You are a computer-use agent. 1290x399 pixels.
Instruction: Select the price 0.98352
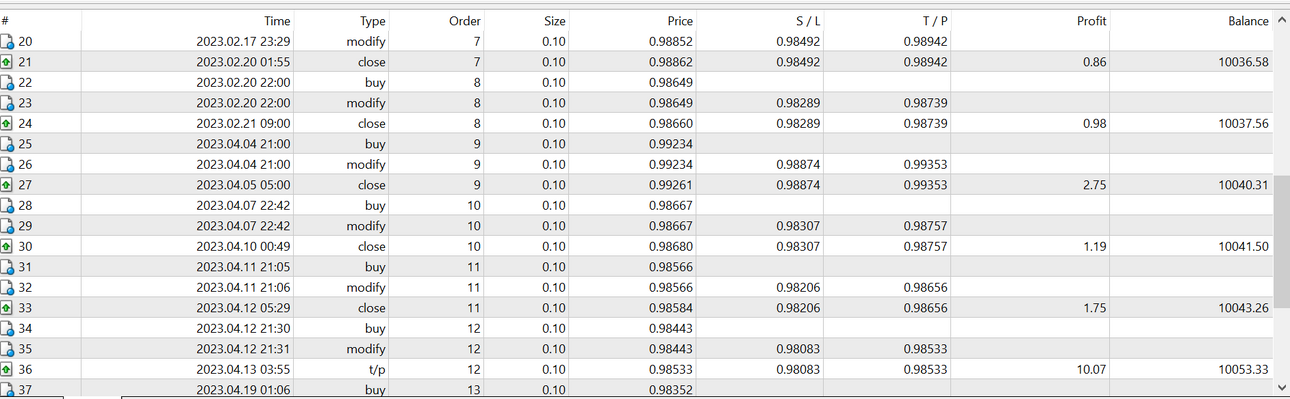tap(670, 390)
